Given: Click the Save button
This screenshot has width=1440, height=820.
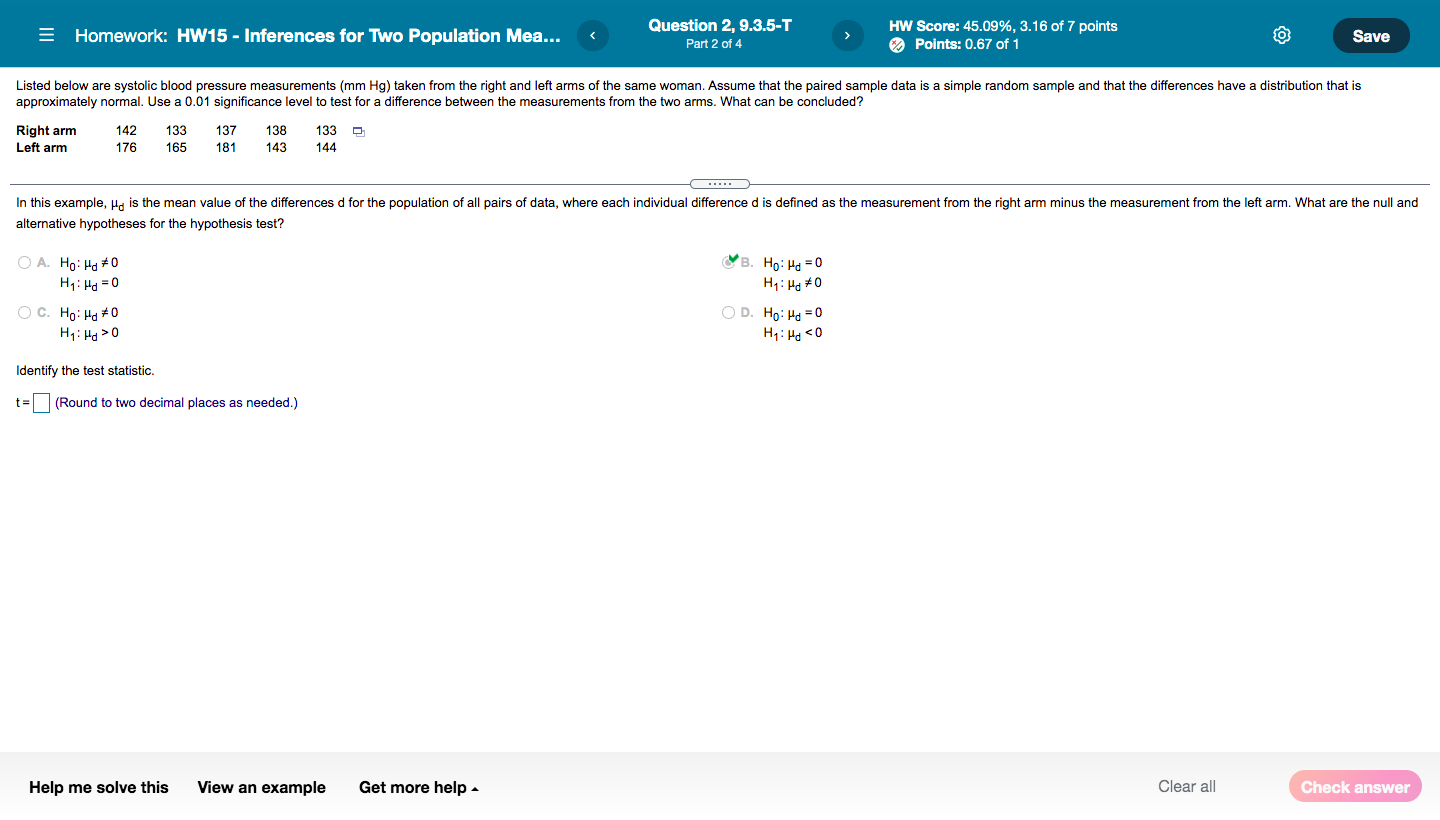Looking at the screenshot, I should pyautogui.click(x=1371, y=34).
